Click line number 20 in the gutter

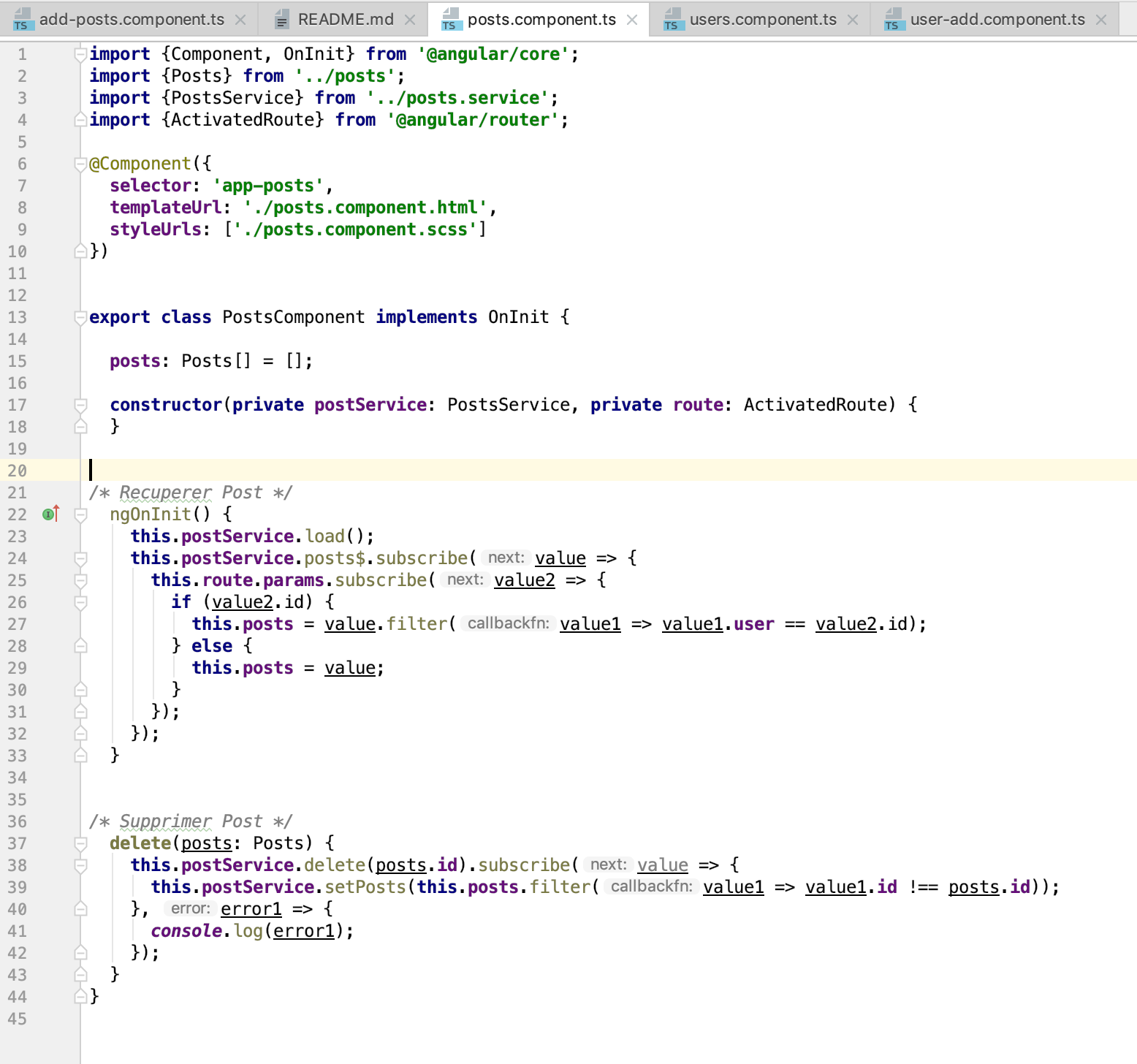click(x=18, y=471)
